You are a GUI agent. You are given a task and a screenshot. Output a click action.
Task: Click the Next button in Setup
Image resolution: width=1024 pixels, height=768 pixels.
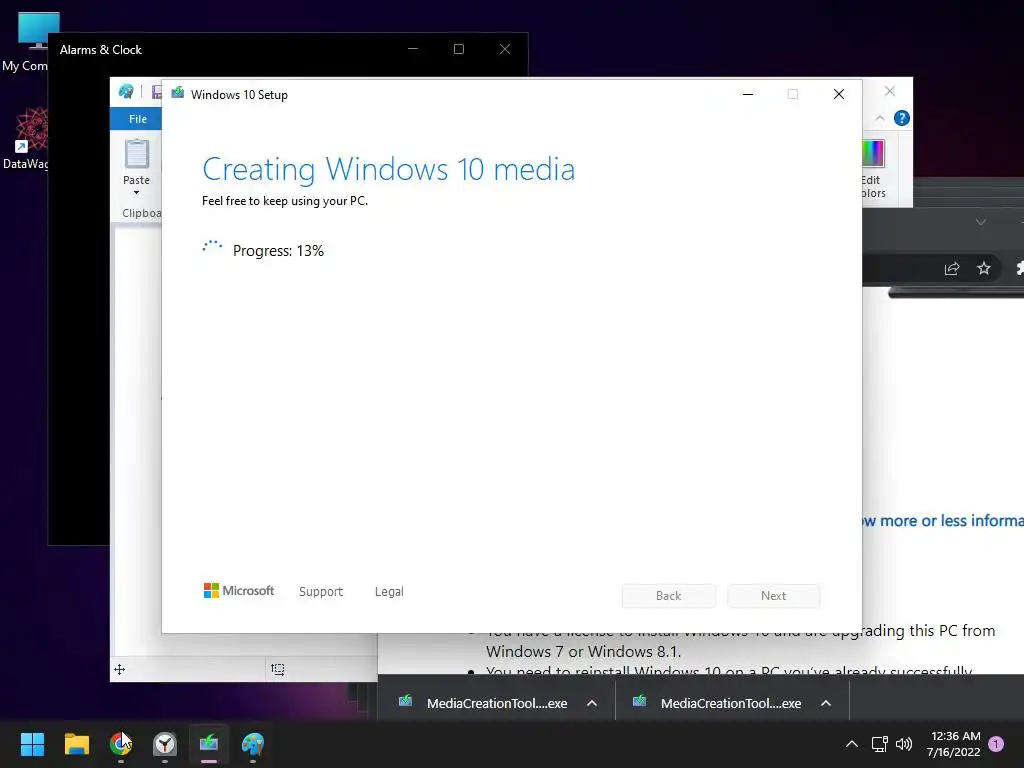(x=773, y=596)
